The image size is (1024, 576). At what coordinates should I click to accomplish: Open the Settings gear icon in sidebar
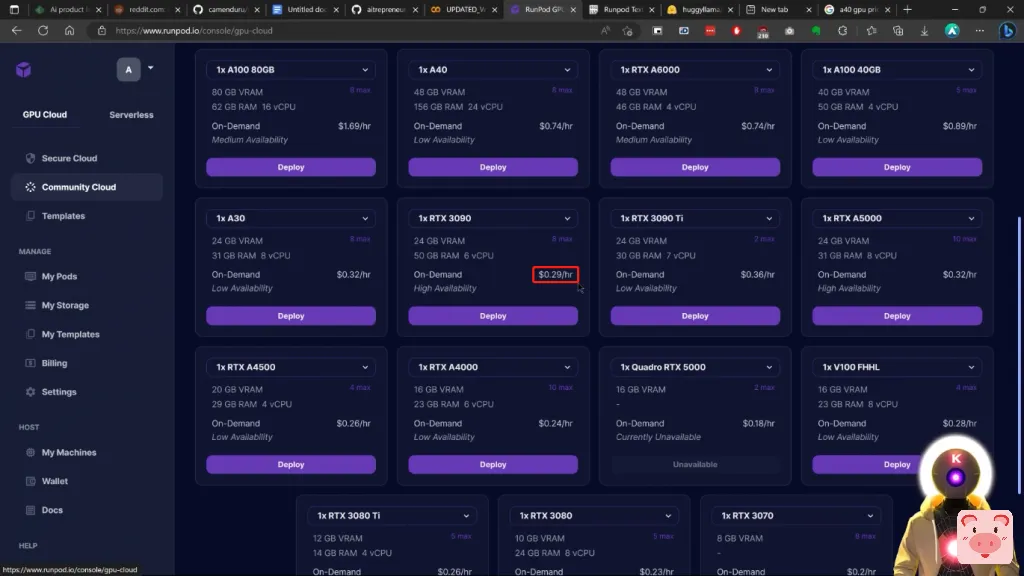tap(30, 392)
